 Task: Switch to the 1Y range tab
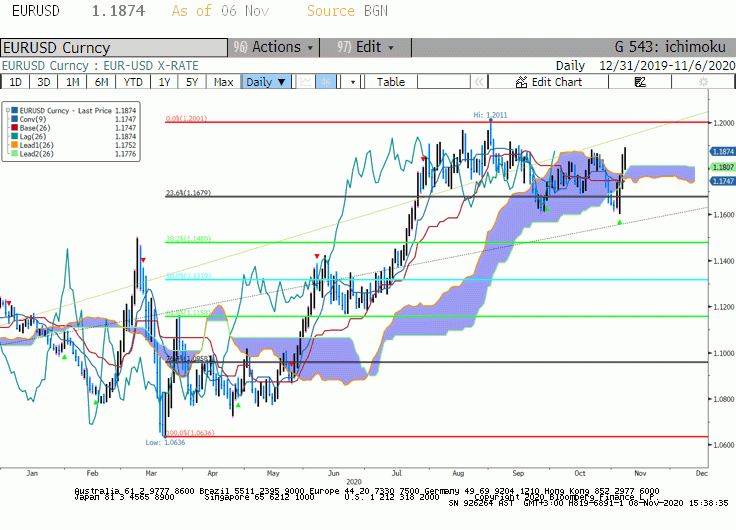tap(164, 82)
